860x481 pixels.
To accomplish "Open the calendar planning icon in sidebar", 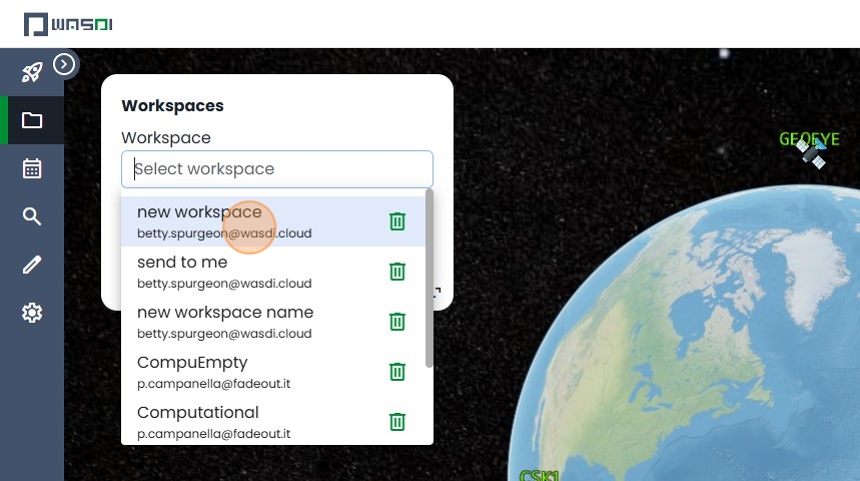I will 32,168.
